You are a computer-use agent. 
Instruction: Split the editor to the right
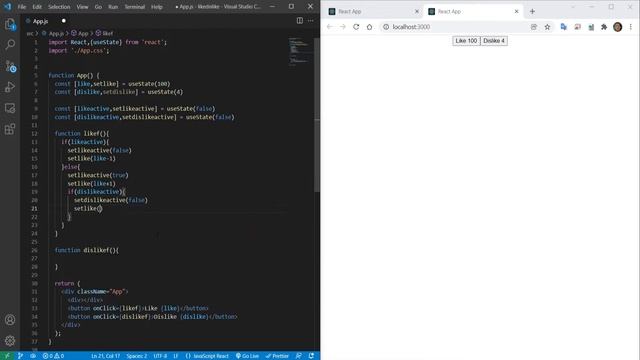click(x=300, y=21)
